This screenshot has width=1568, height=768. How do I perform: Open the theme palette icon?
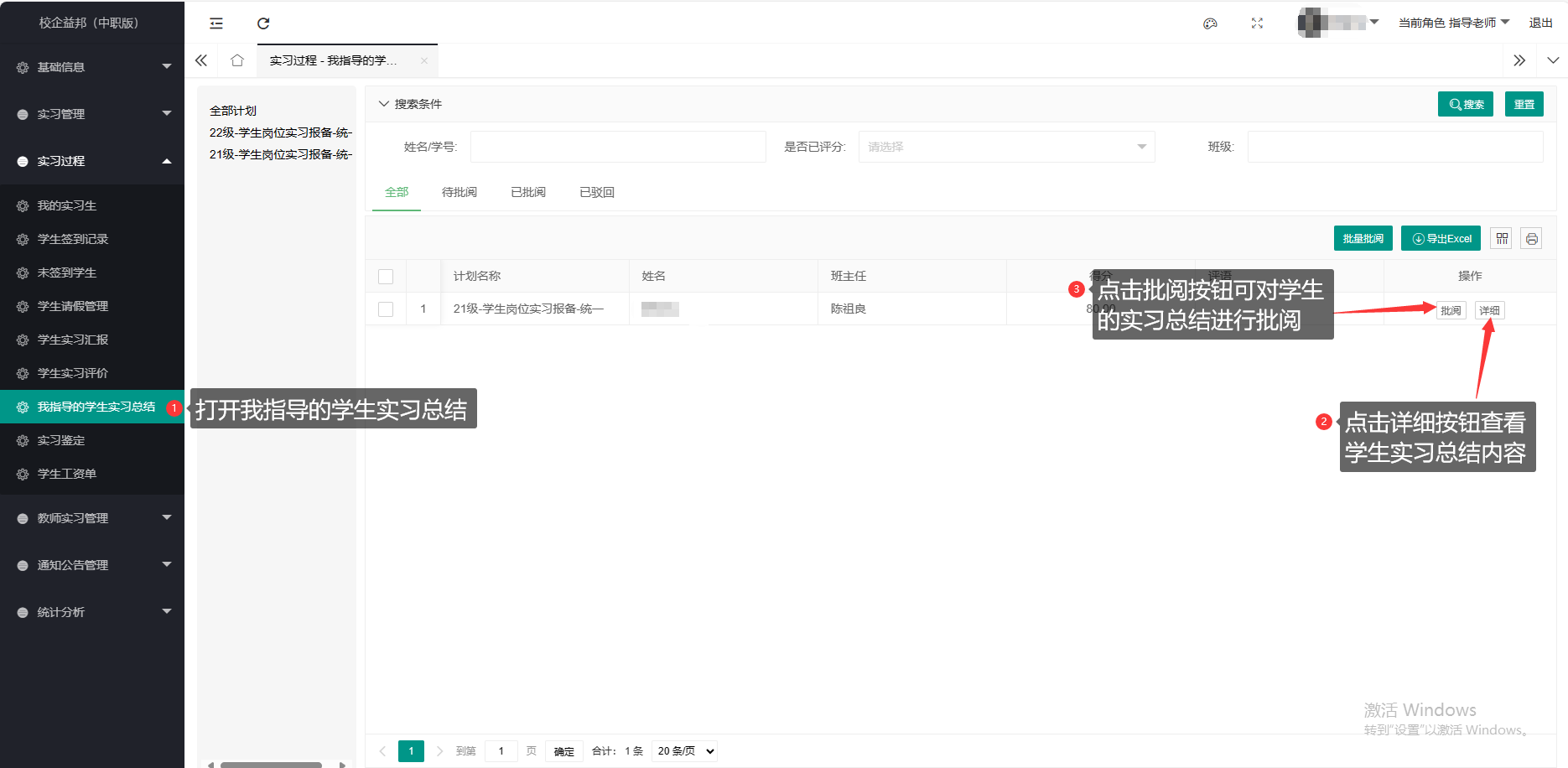pos(1210,23)
